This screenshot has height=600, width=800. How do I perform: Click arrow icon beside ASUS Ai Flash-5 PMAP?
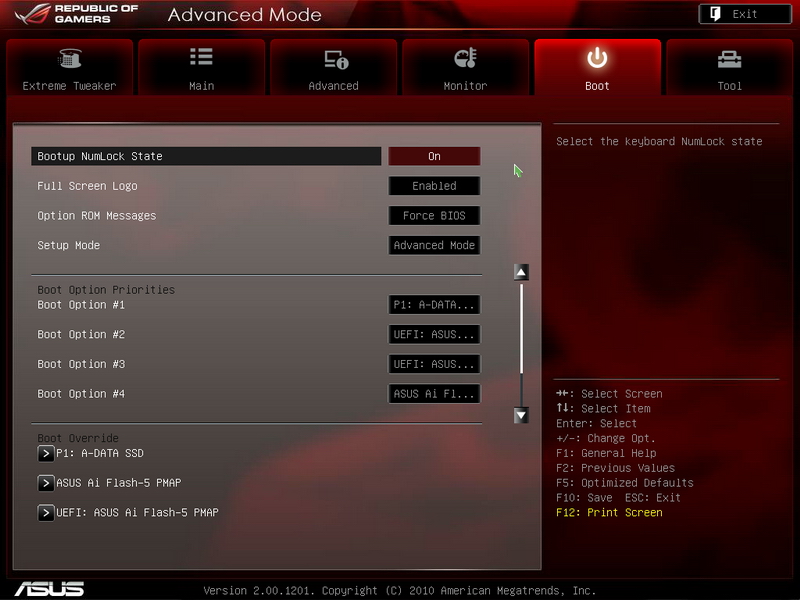(45, 483)
